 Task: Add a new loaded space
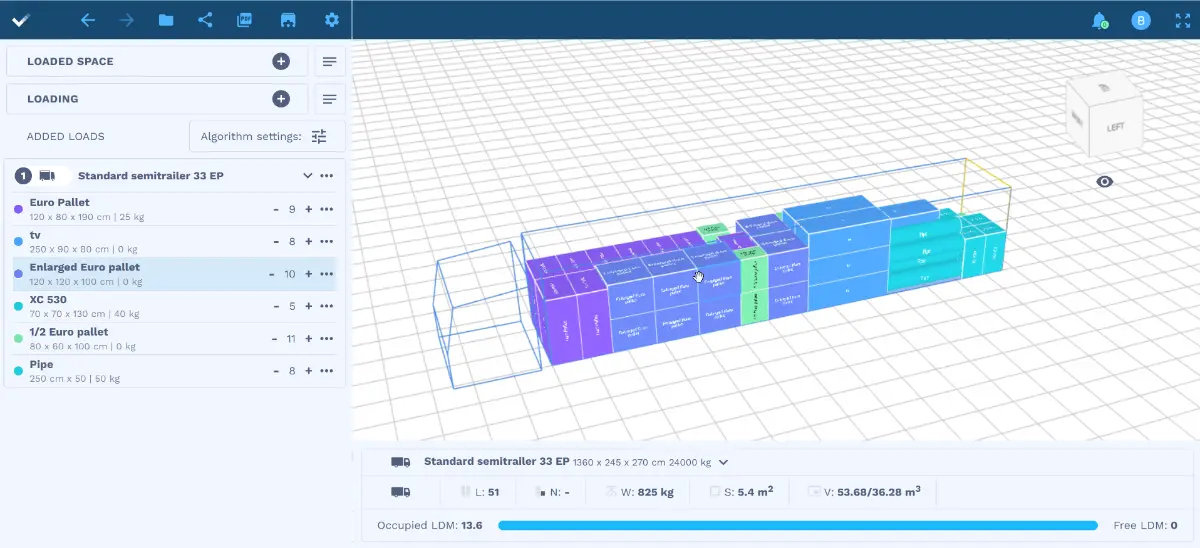(281, 61)
